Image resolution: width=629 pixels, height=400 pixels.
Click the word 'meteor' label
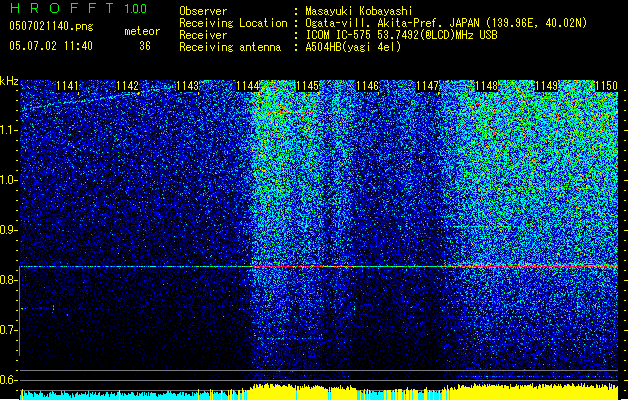[142, 31]
